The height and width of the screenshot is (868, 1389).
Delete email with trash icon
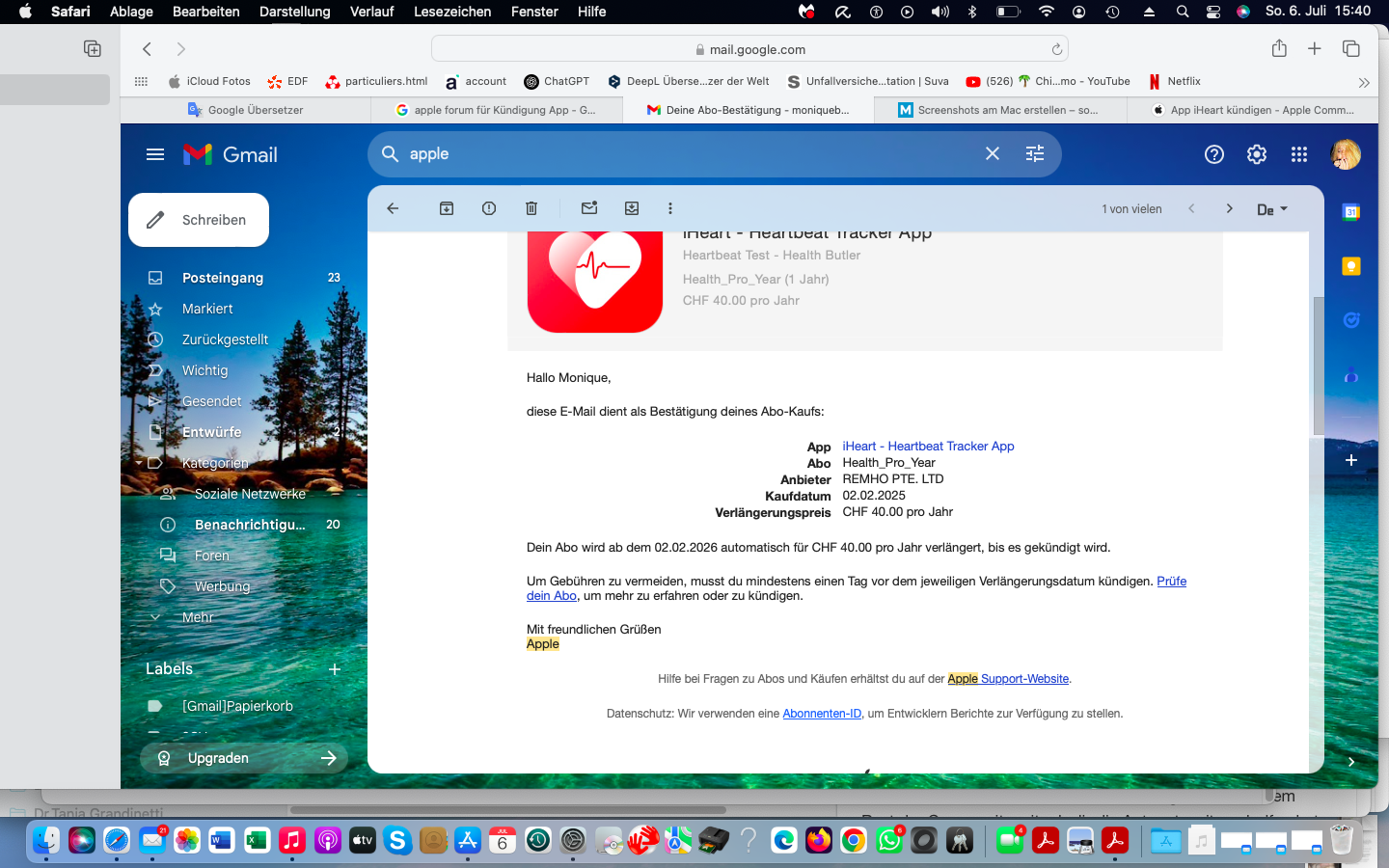pos(531,208)
